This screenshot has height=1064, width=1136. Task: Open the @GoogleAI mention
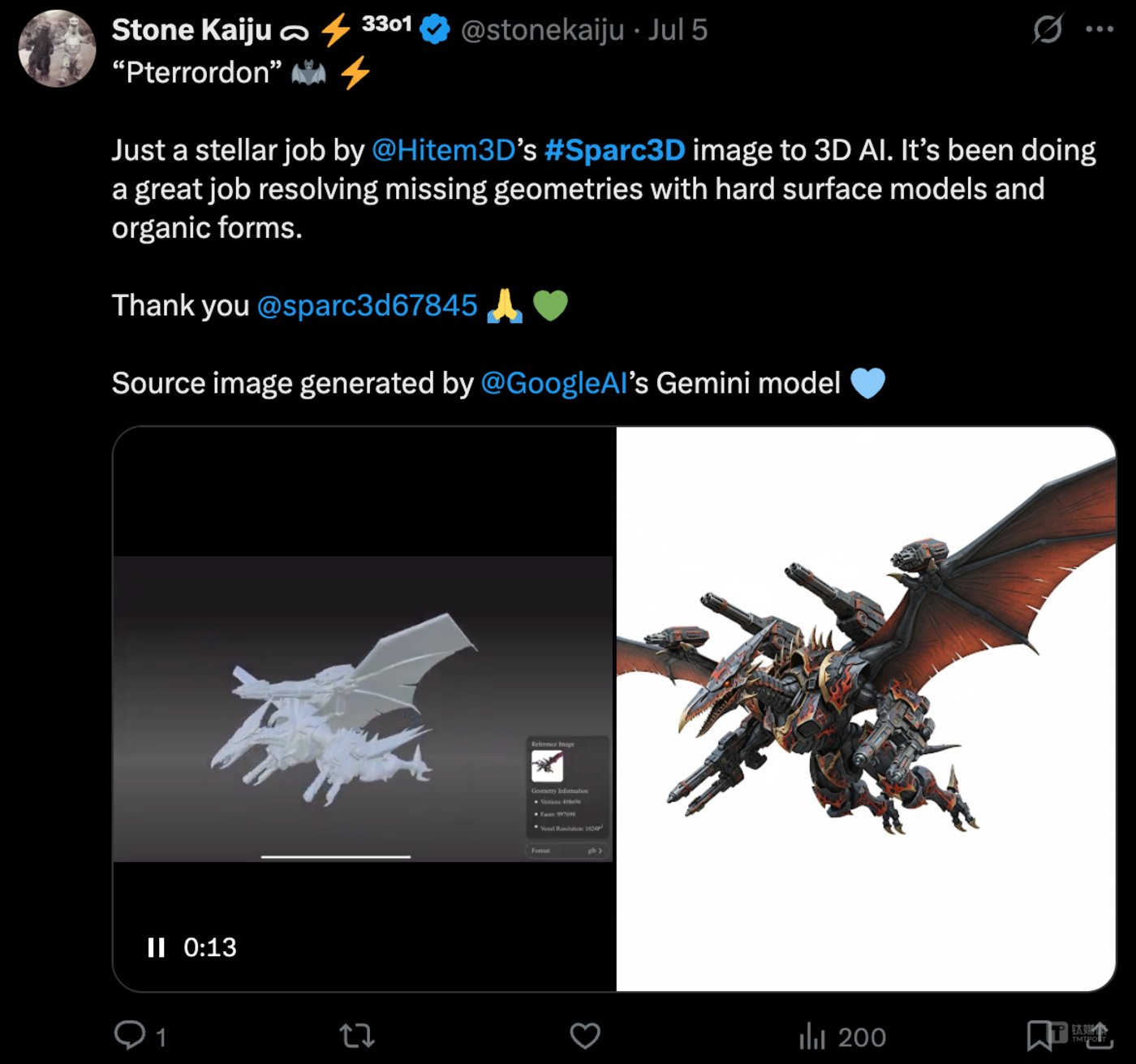pos(553,383)
